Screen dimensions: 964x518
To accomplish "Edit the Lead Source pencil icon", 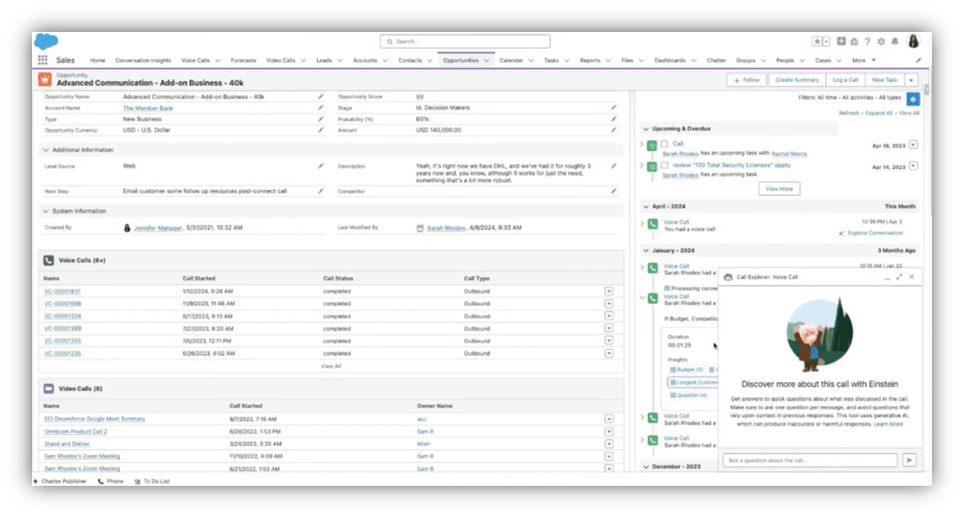I will [320, 166].
